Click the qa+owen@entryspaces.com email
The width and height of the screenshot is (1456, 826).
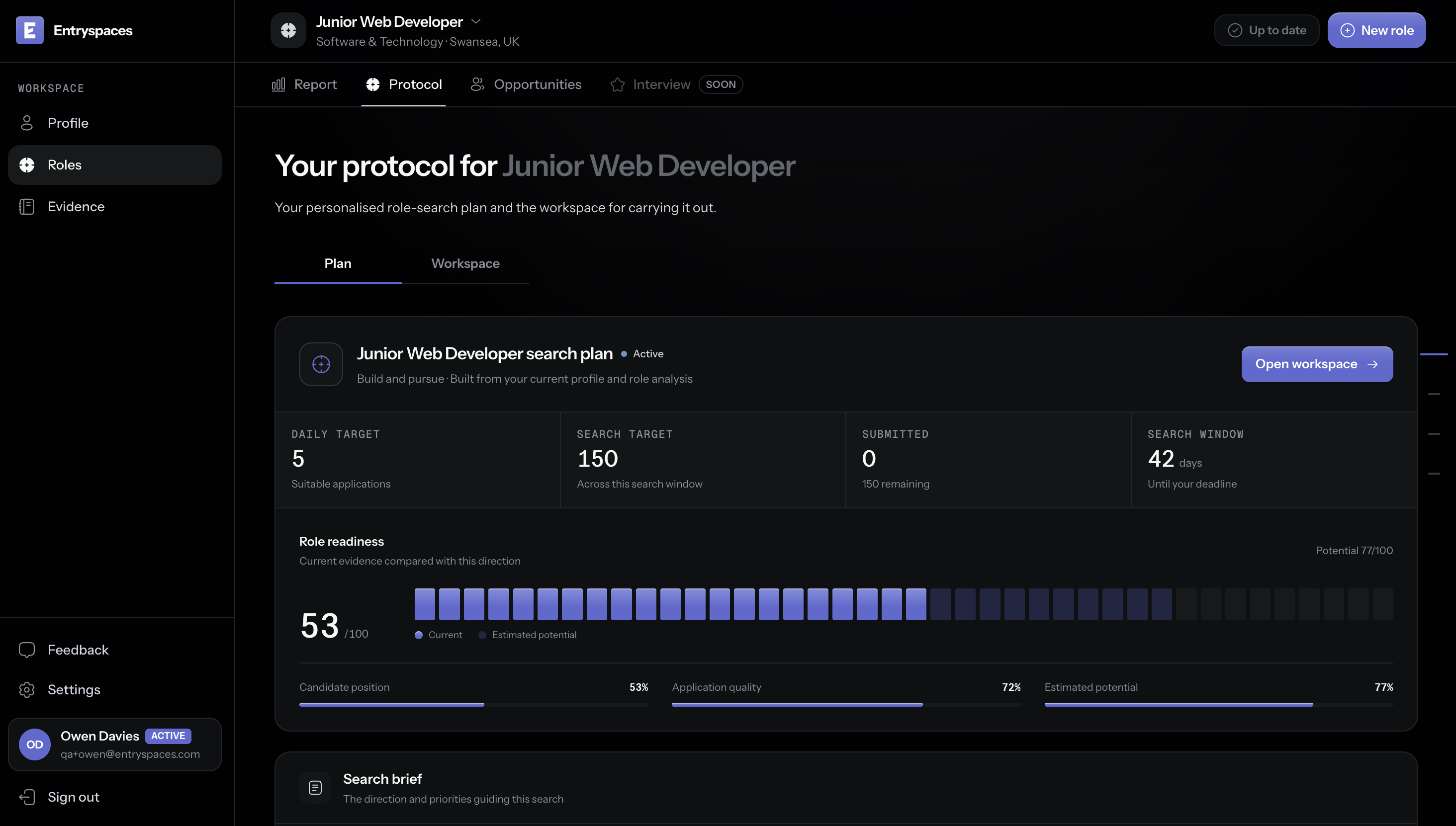130,754
